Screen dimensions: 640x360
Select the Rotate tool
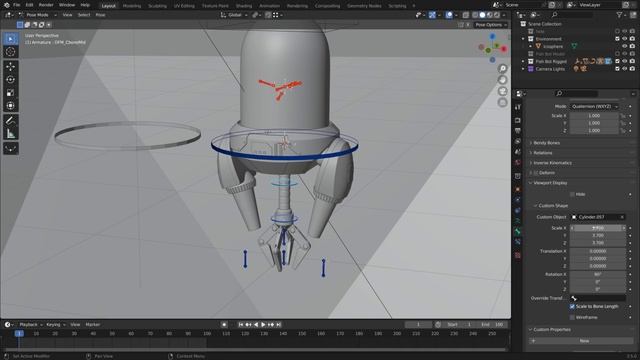(x=11, y=80)
